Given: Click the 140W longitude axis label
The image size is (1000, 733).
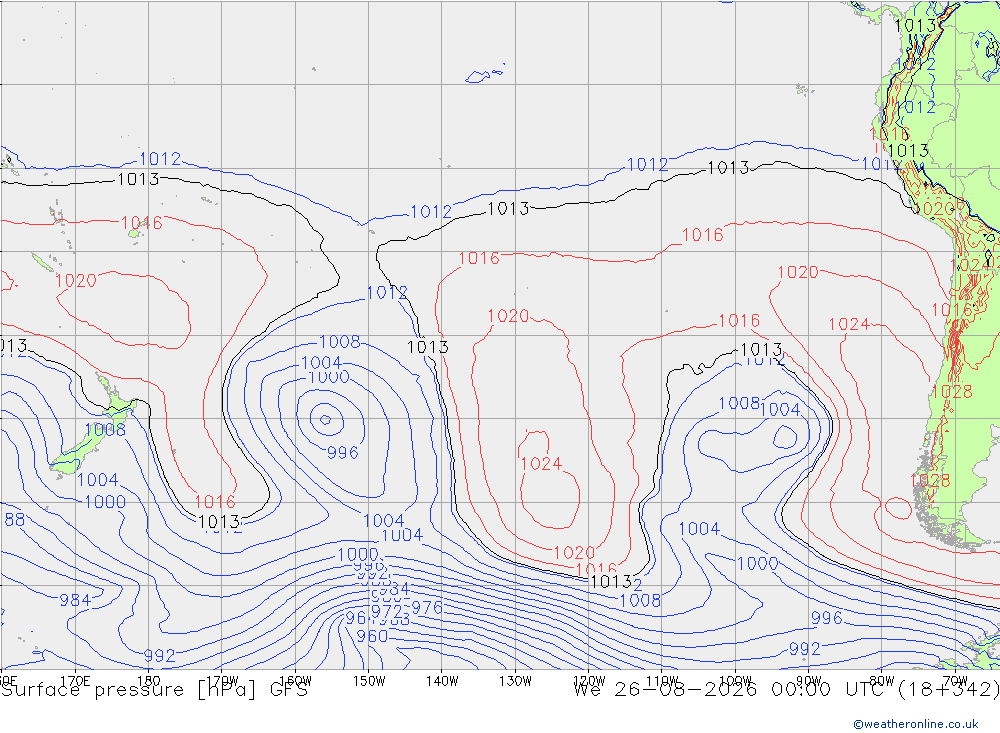Looking at the screenshot, I should coord(442,681).
